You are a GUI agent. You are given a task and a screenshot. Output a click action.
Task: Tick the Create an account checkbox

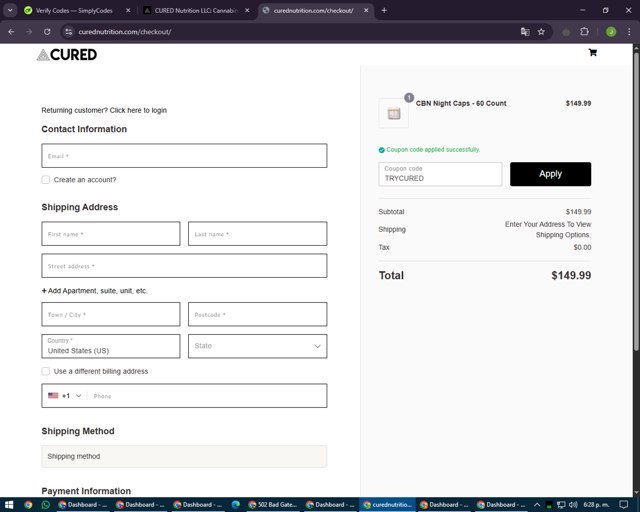point(46,180)
